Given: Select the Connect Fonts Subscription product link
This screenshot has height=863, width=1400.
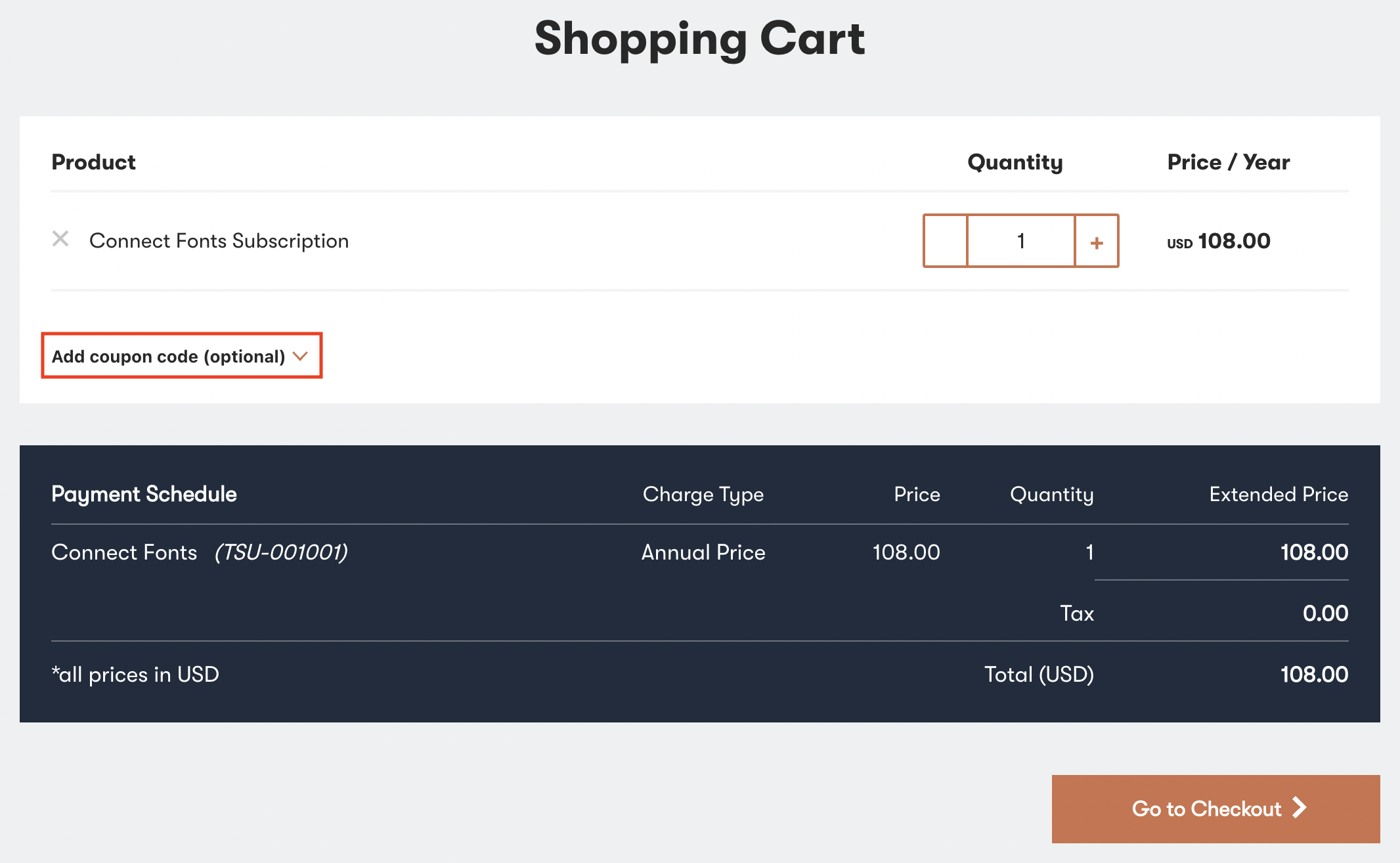Looking at the screenshot, I should 219,240.
